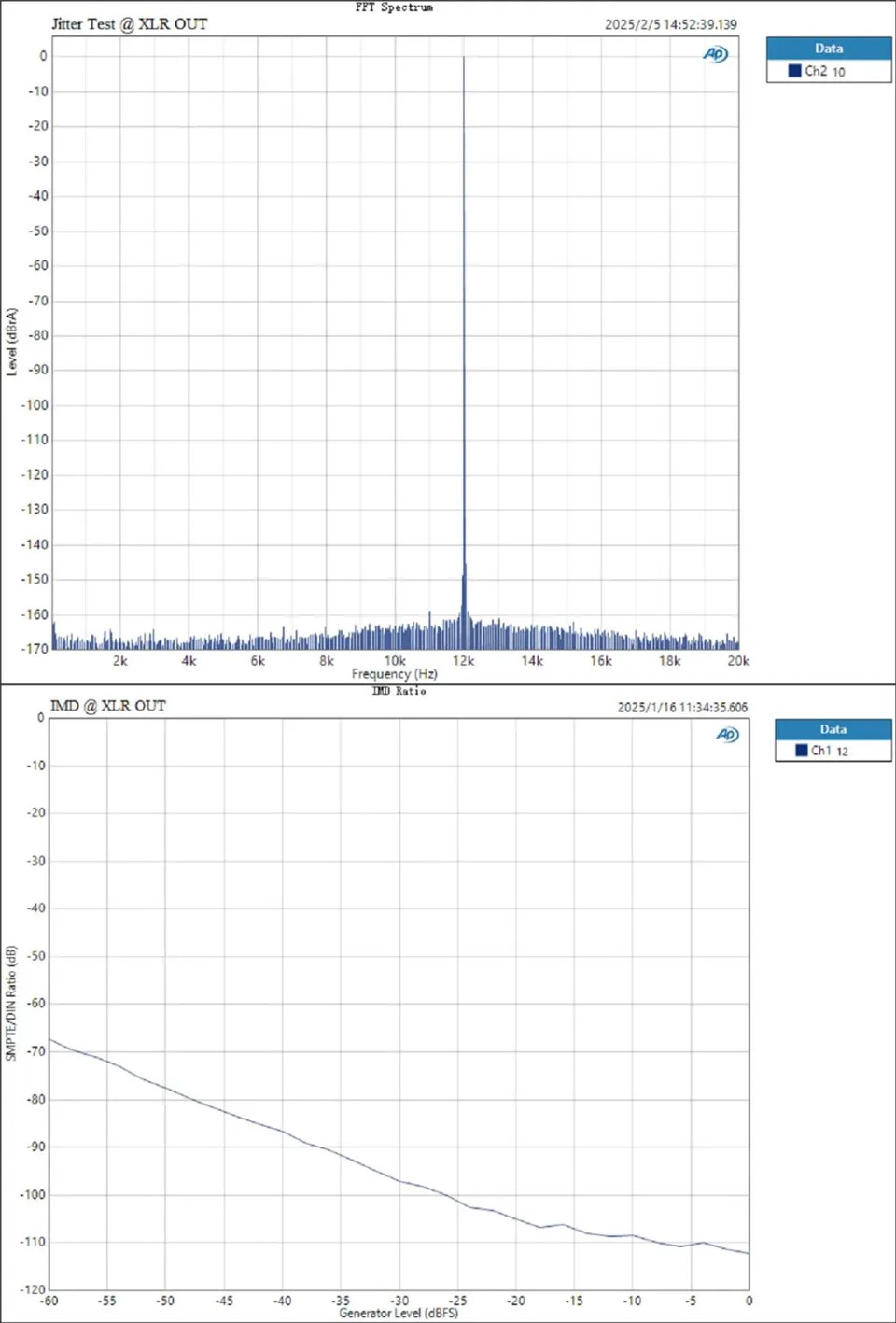
Task: Click the 20k frequency tick label
Action: tap(738, 660)
